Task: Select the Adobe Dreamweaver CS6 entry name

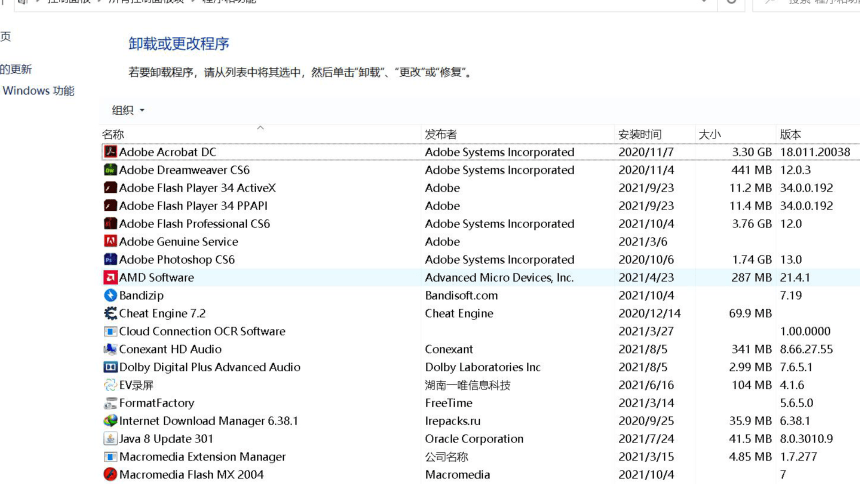Action: (184, 170)
